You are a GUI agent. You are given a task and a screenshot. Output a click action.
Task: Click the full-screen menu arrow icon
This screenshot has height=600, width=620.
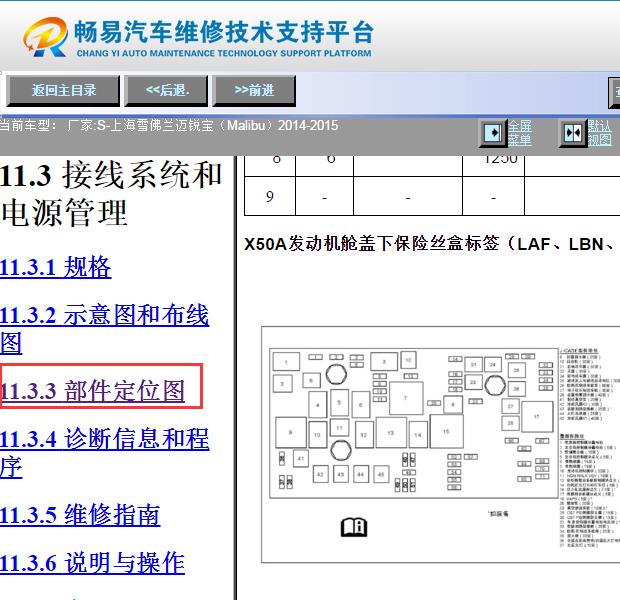tap(493, 133)
